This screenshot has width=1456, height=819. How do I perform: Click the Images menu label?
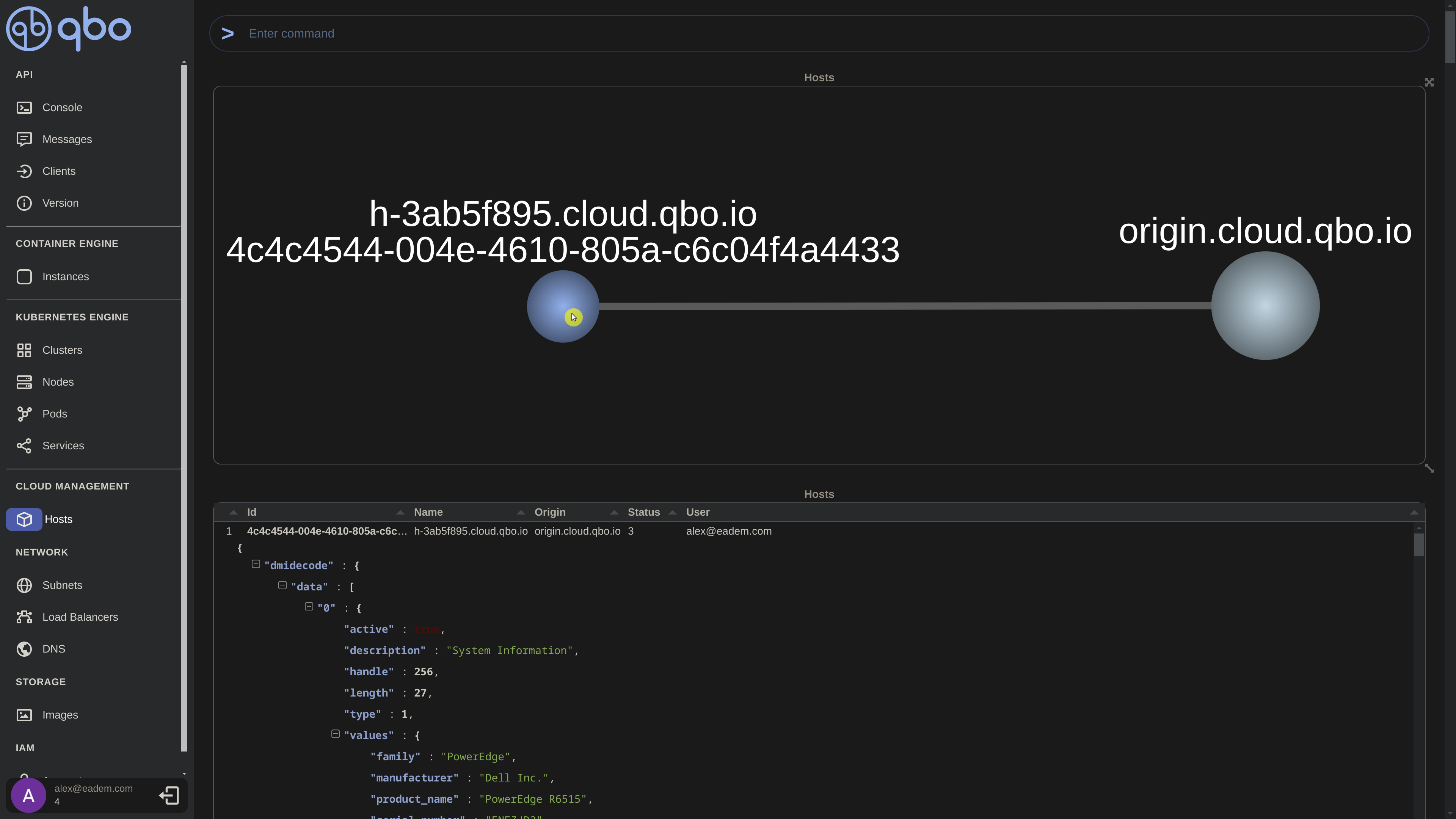coord(60,715)
